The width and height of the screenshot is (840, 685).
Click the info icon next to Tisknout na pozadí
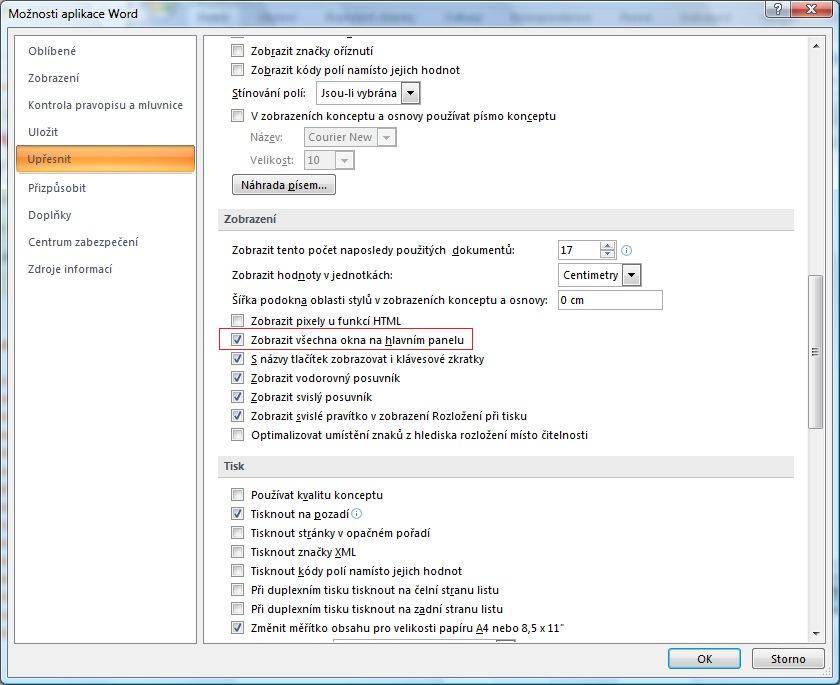click(357, 514)
